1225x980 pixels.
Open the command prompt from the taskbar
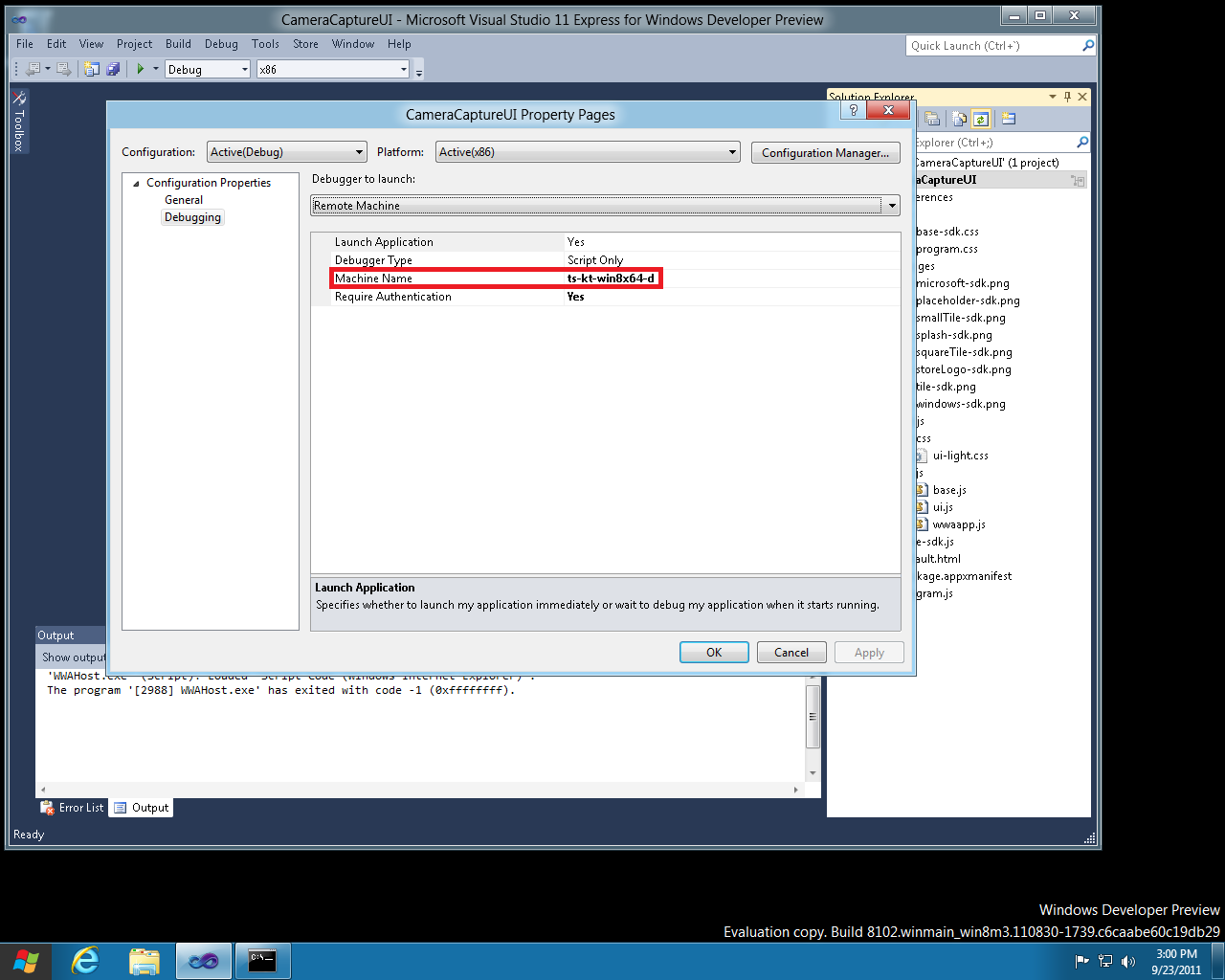(x=261, y=960)
